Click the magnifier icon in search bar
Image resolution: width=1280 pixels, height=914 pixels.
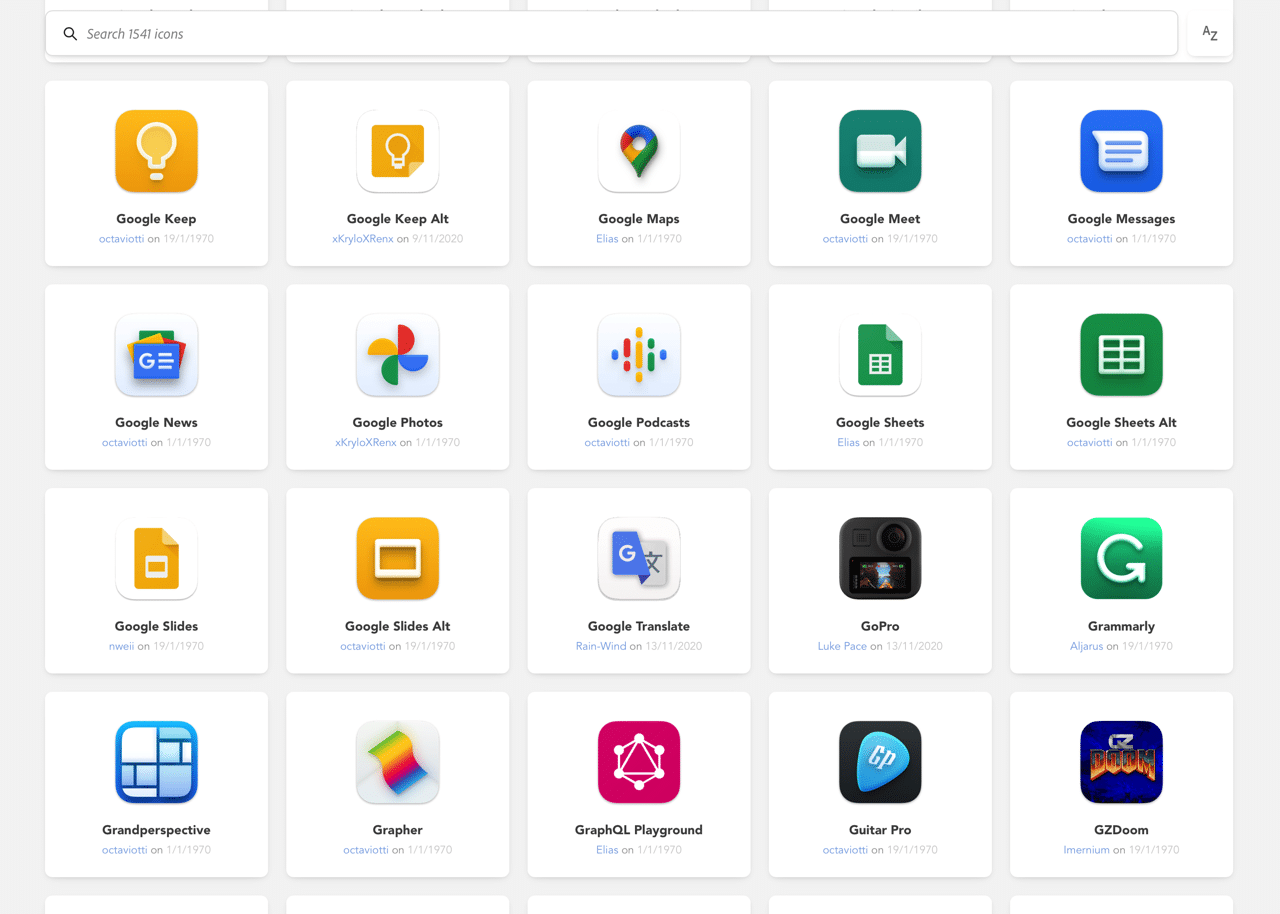pos(70,34)
